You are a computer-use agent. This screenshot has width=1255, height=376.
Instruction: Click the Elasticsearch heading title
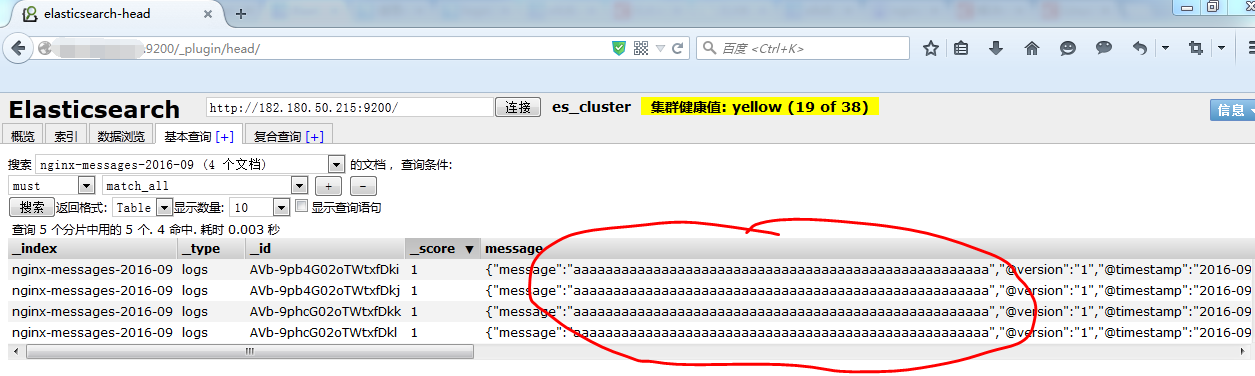coord(94,109)
